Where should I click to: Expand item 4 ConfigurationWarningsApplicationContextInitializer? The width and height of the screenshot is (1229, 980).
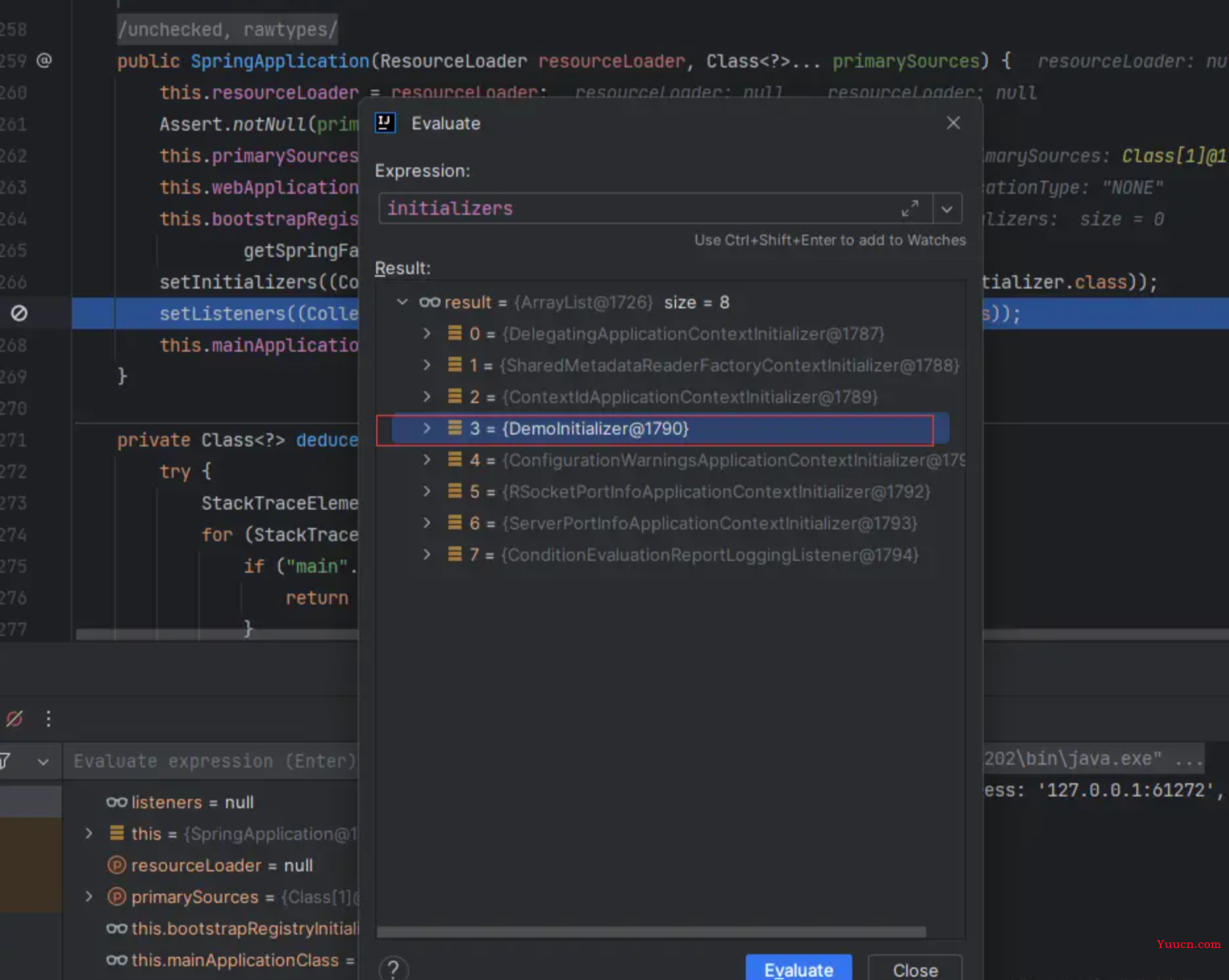(x=427, y=460)
